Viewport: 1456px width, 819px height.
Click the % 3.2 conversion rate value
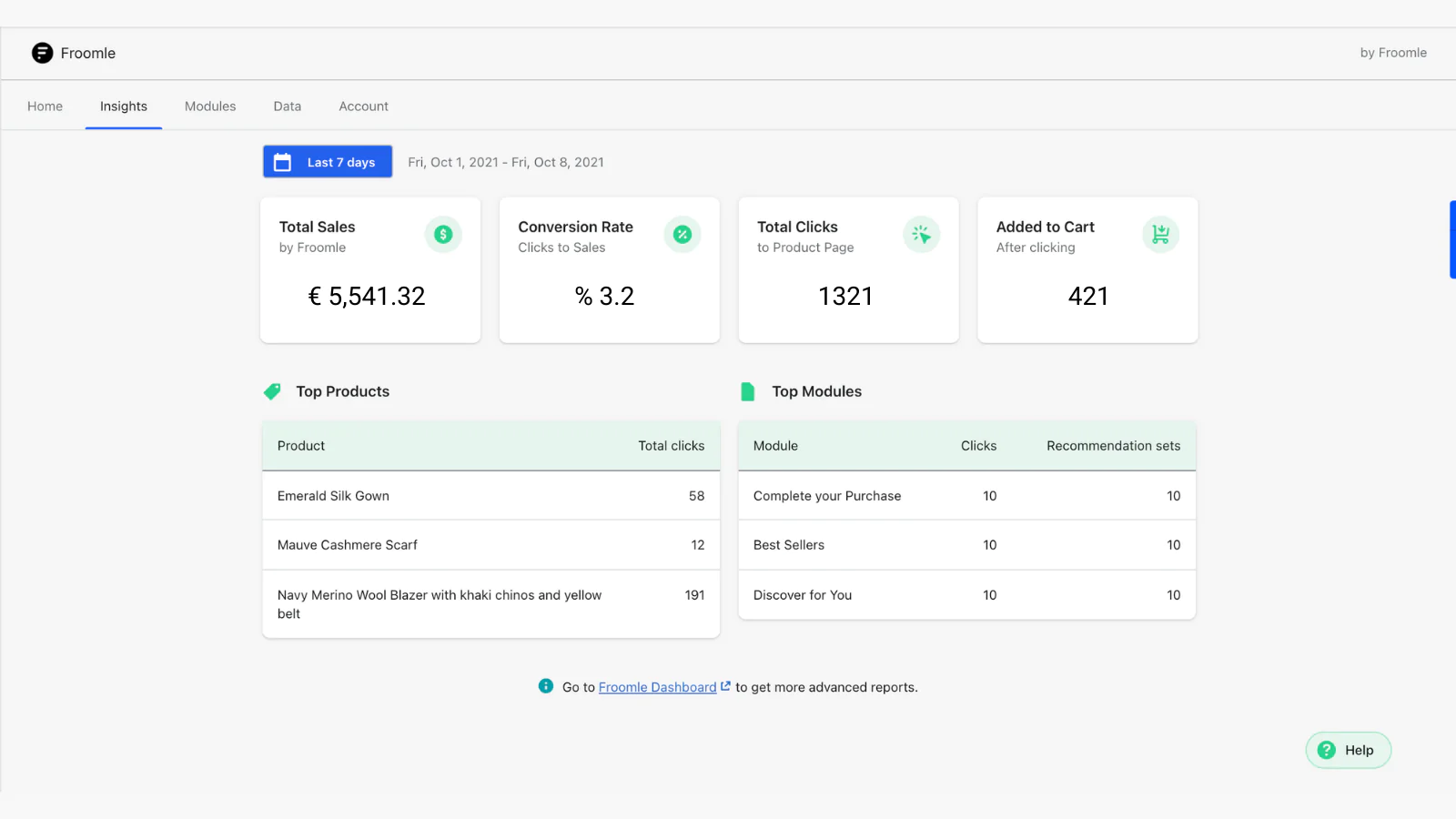coord(604,296)
